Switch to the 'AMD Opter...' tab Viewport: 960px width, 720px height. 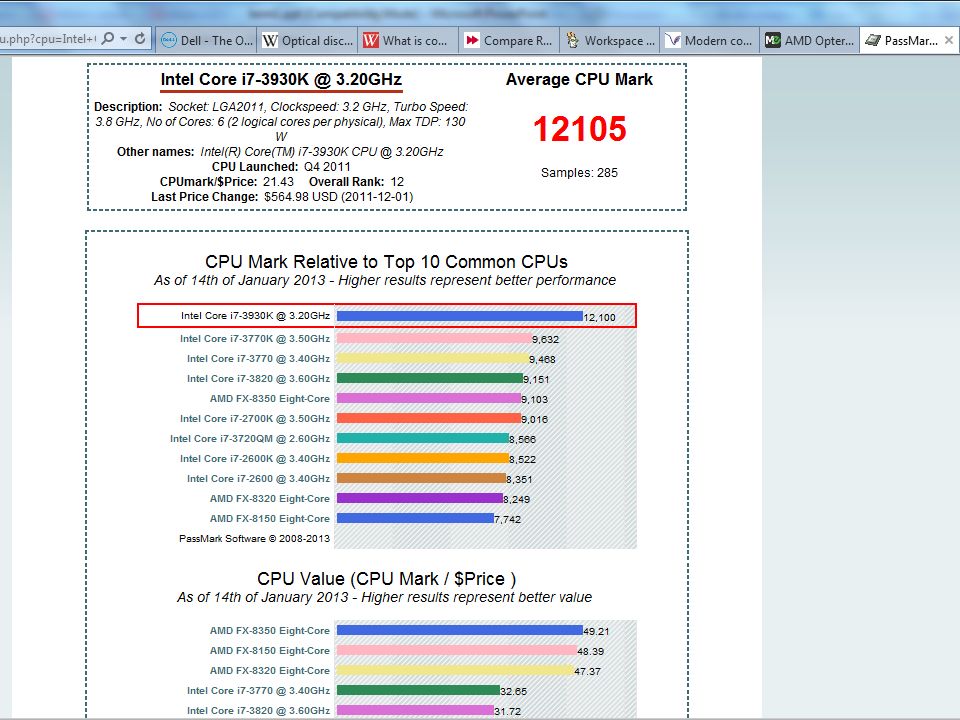(x=810, y=40)
